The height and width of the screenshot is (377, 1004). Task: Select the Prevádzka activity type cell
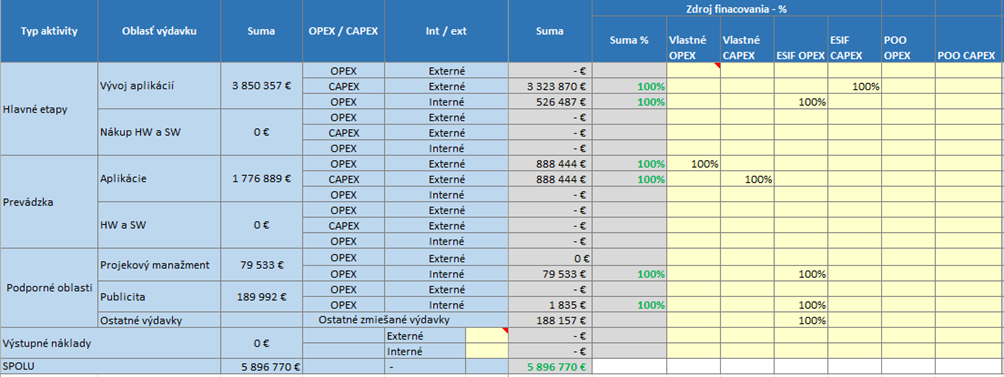tap(49, 202)
